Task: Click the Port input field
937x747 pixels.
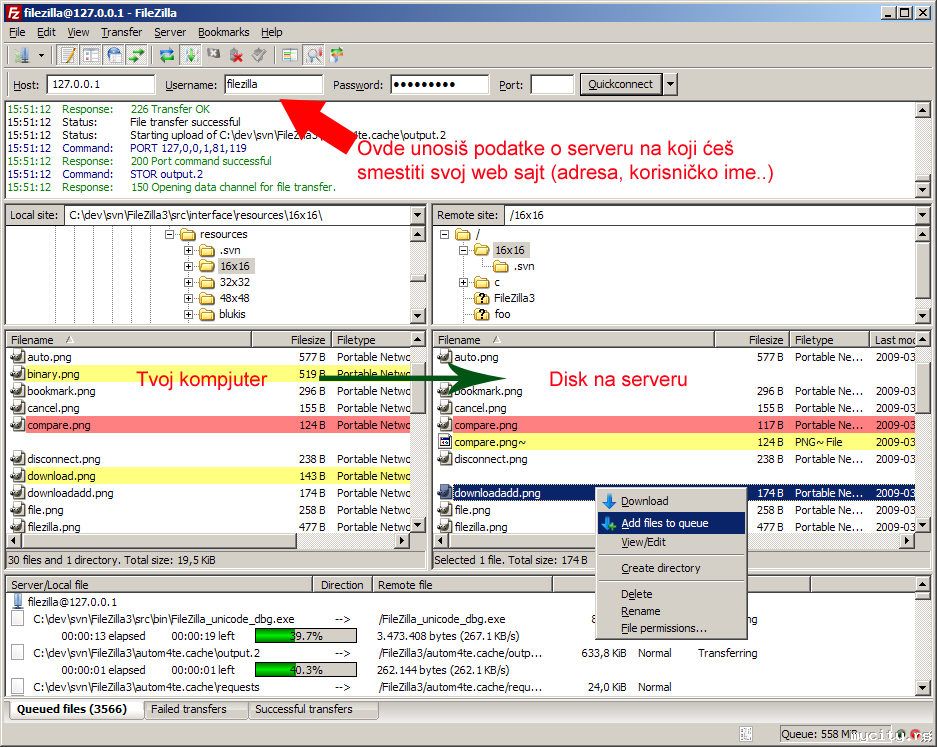Action: tap(552, 84)
